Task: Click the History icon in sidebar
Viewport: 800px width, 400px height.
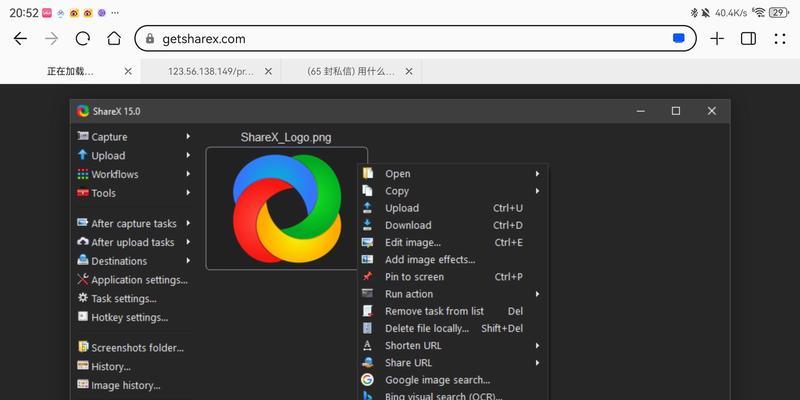Action: [83, 366]
